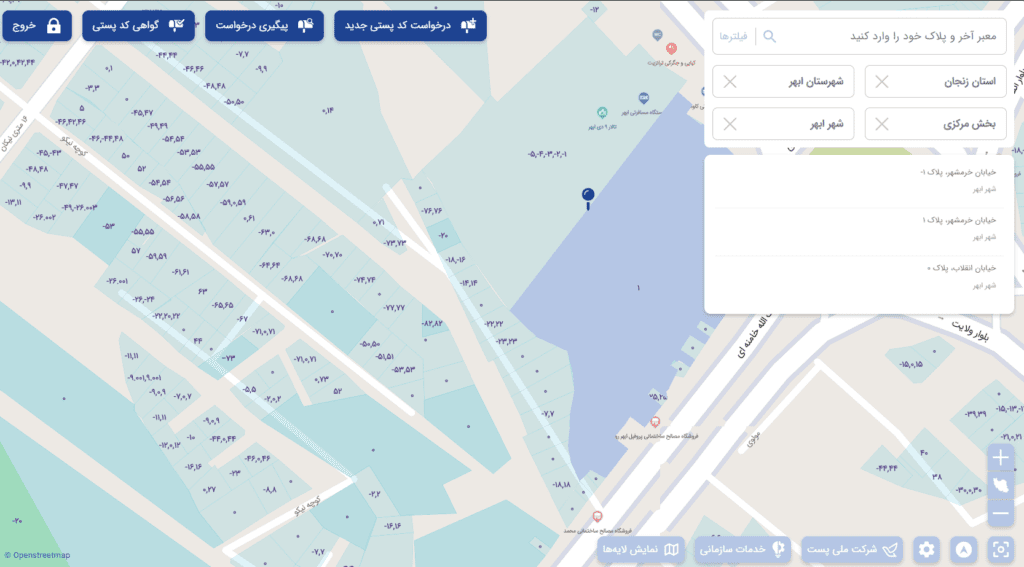Open the فیلترها filters link

click(733, 37)
